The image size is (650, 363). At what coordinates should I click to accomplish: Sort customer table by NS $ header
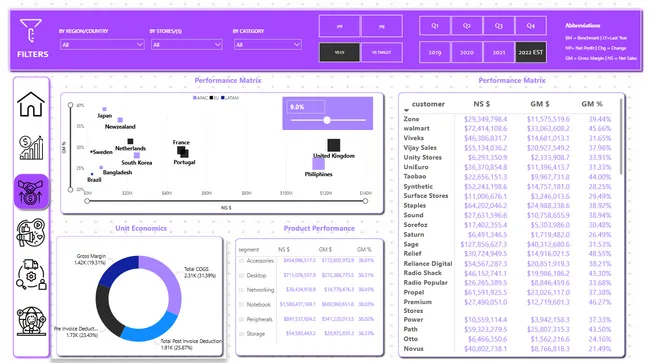[x=482, y=104]
